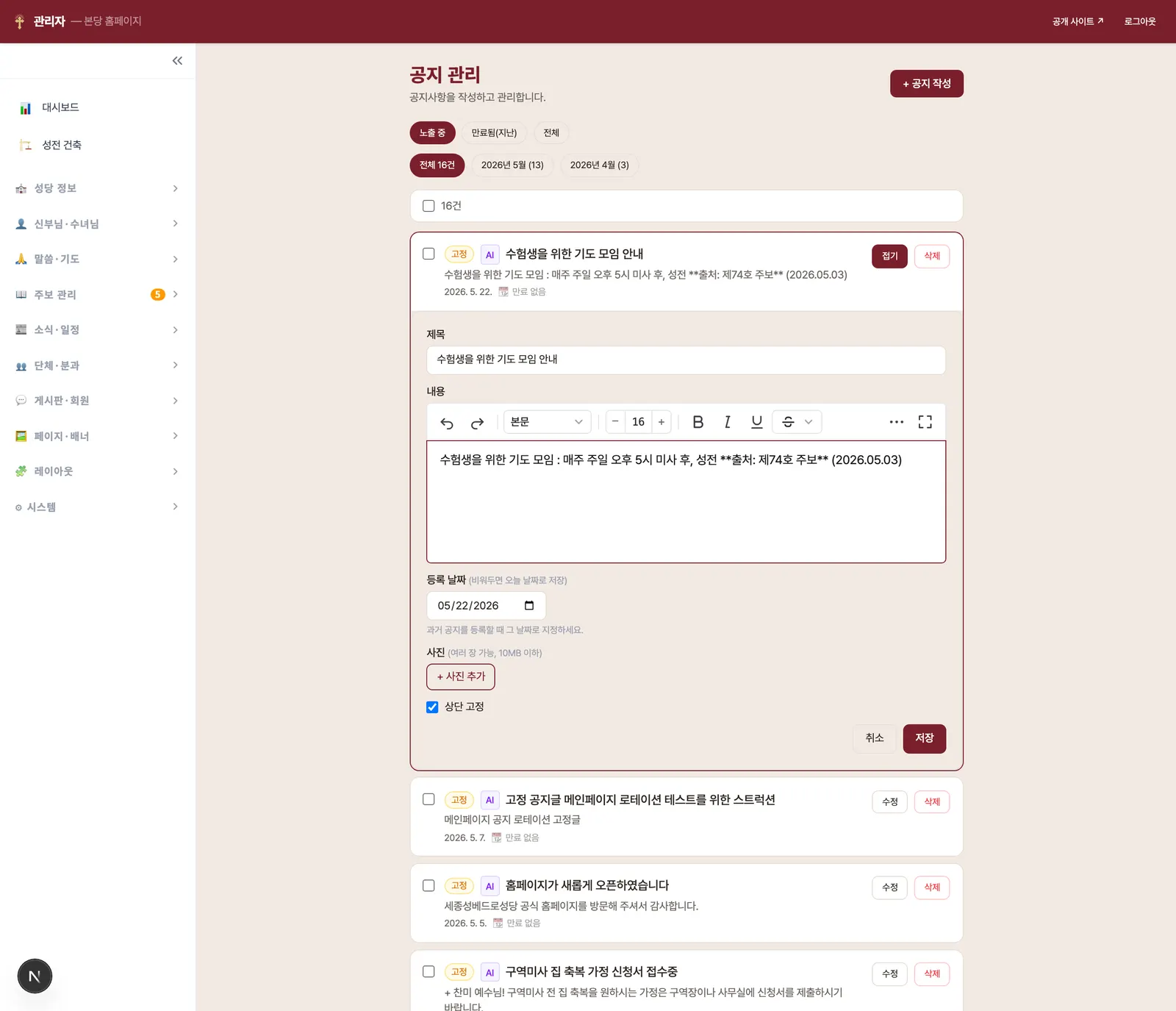Expand the 단체·분과 menu
Image resolution: width=1176 pixels, height=1011 pixels.
click(98, 365)
